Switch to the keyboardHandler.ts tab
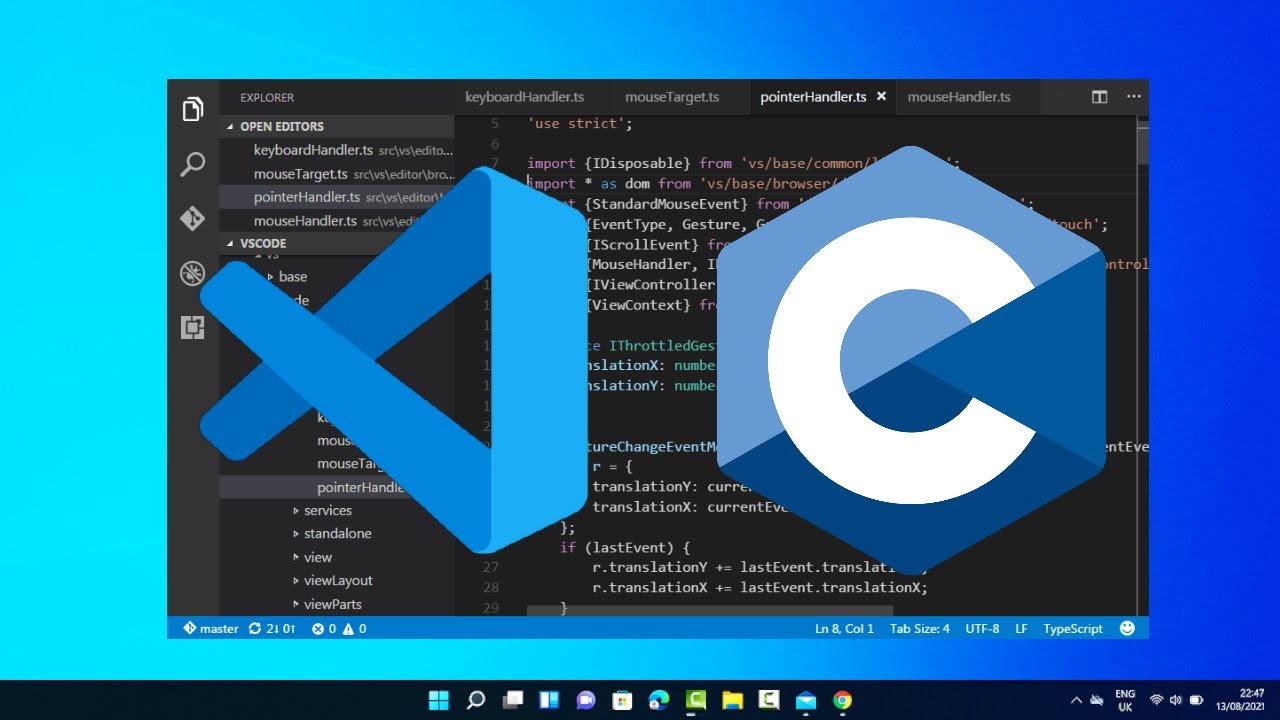The height and width of the screenshot is (720, 1280). click(x=532, y=97)
